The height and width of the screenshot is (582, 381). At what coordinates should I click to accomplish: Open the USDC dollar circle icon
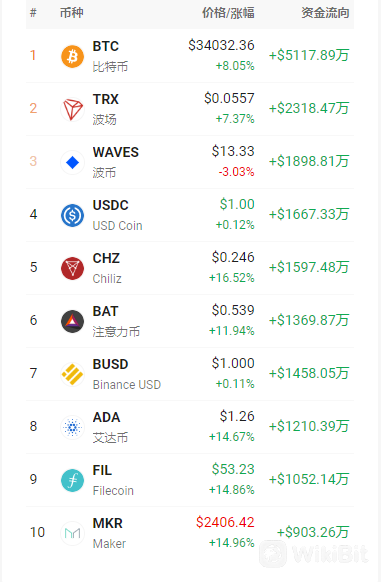(x=72, y=216)
